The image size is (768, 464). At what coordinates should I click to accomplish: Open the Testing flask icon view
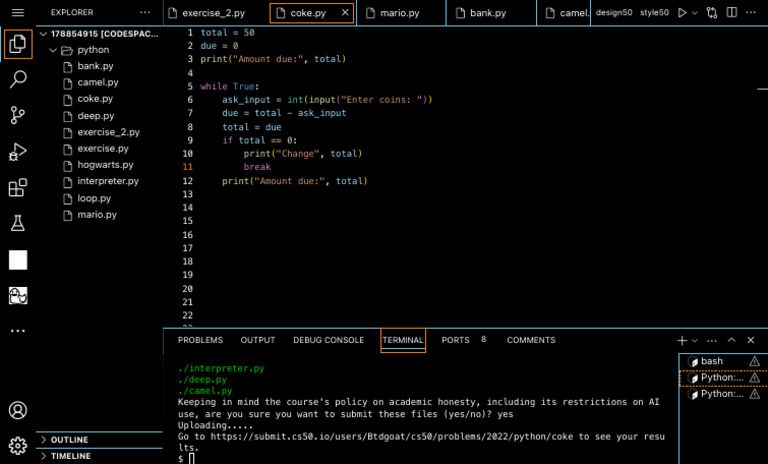17,223
